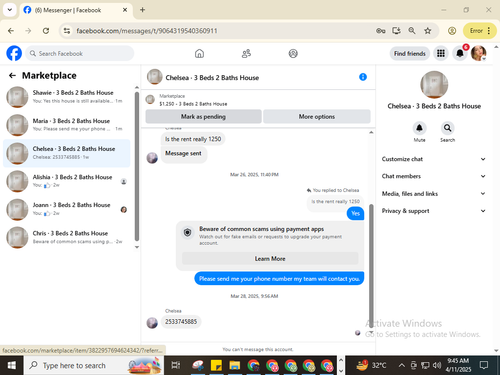Click Learn More about payment scams

coord(270,259)
